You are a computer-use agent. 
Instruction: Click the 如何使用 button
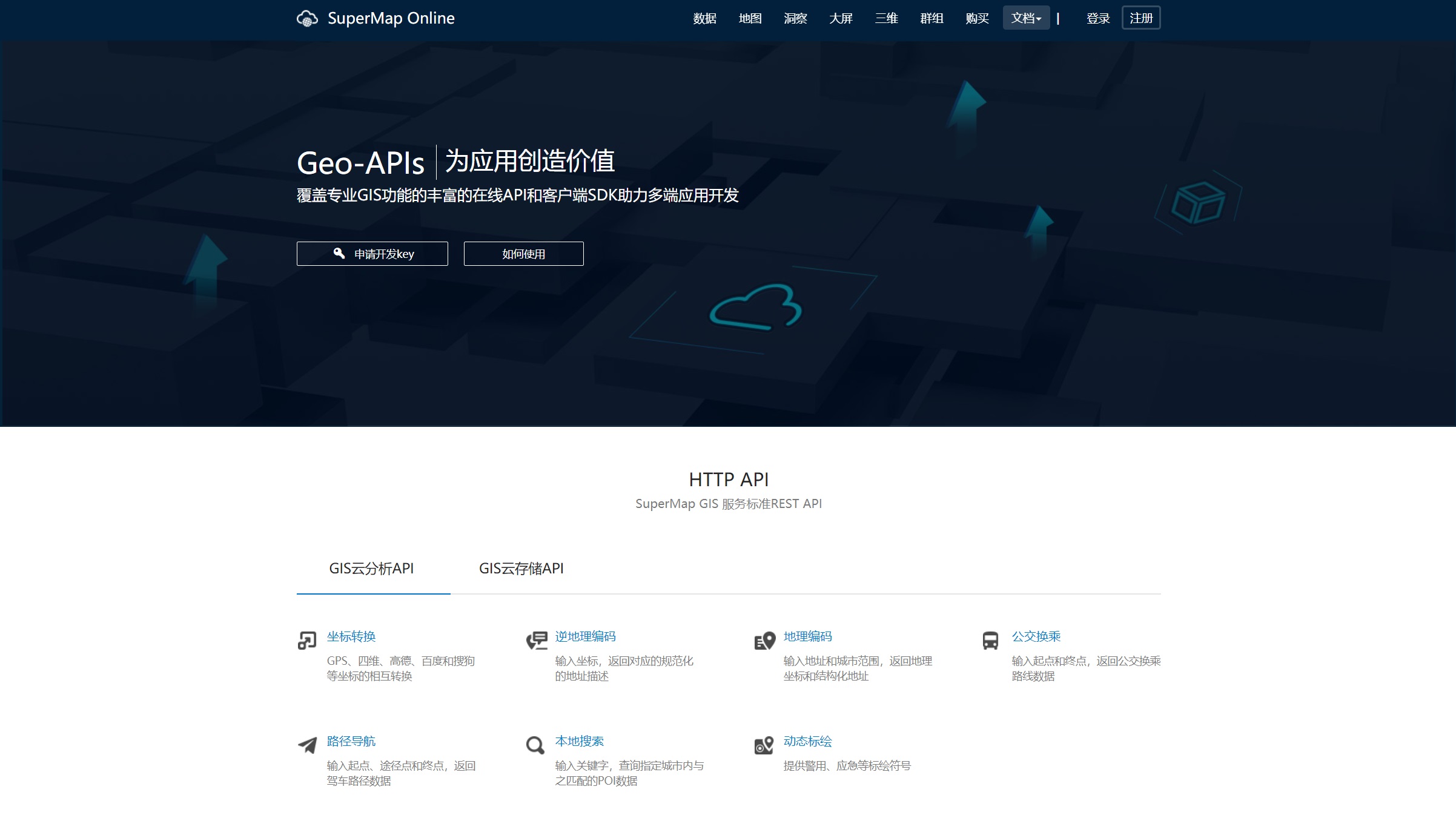[523, 254]
